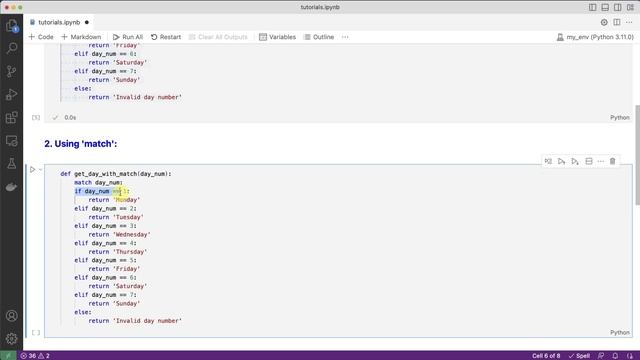This screenshot has width=640, height=360.
Task: Customize layout from title bar
Action: [x=630, y=7]
